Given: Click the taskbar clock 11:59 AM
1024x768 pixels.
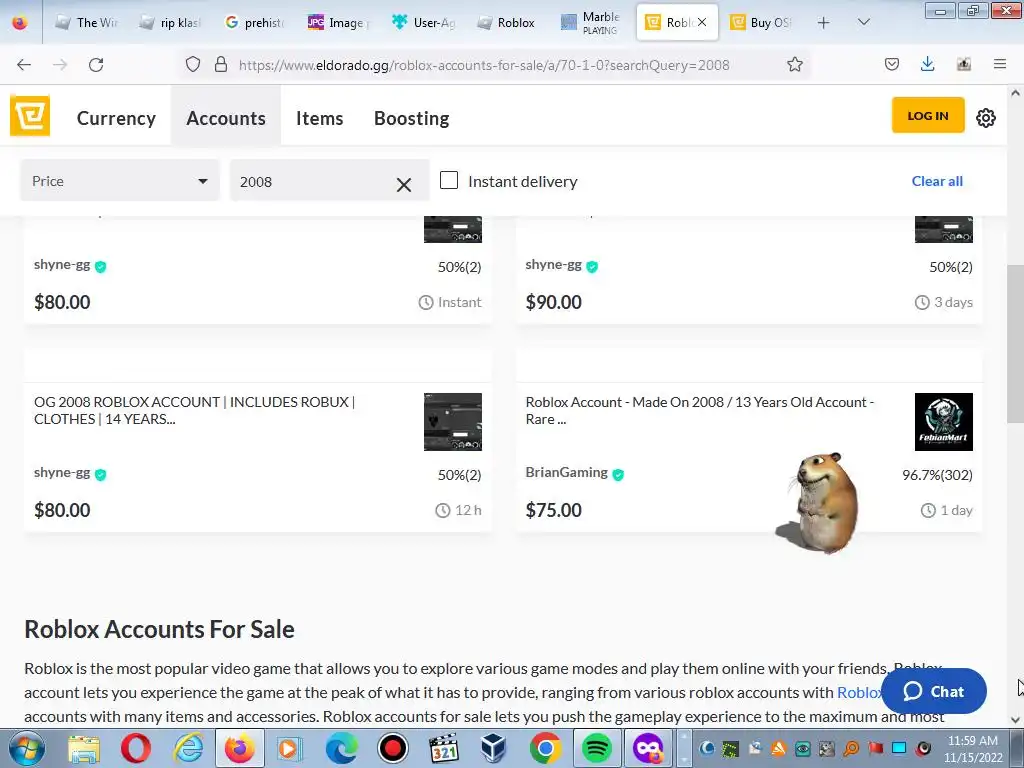Looking at the screenshot, I should [x=973, y=741].
